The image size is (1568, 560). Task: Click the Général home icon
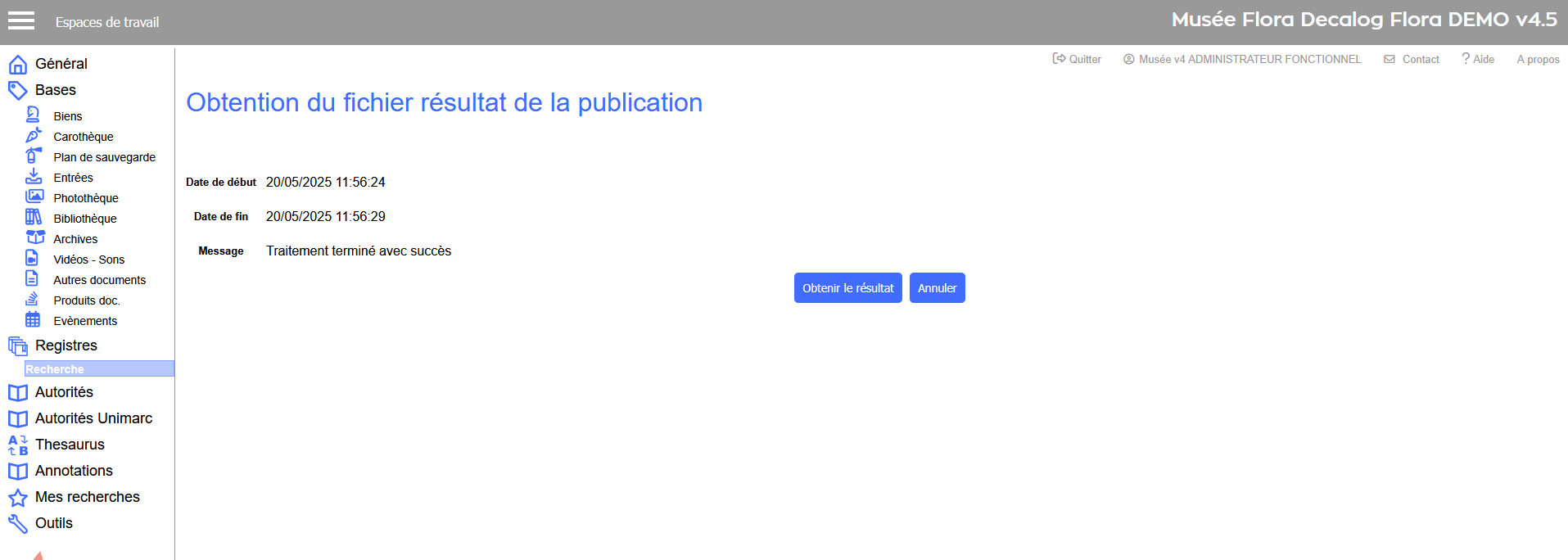pos(17,65)
